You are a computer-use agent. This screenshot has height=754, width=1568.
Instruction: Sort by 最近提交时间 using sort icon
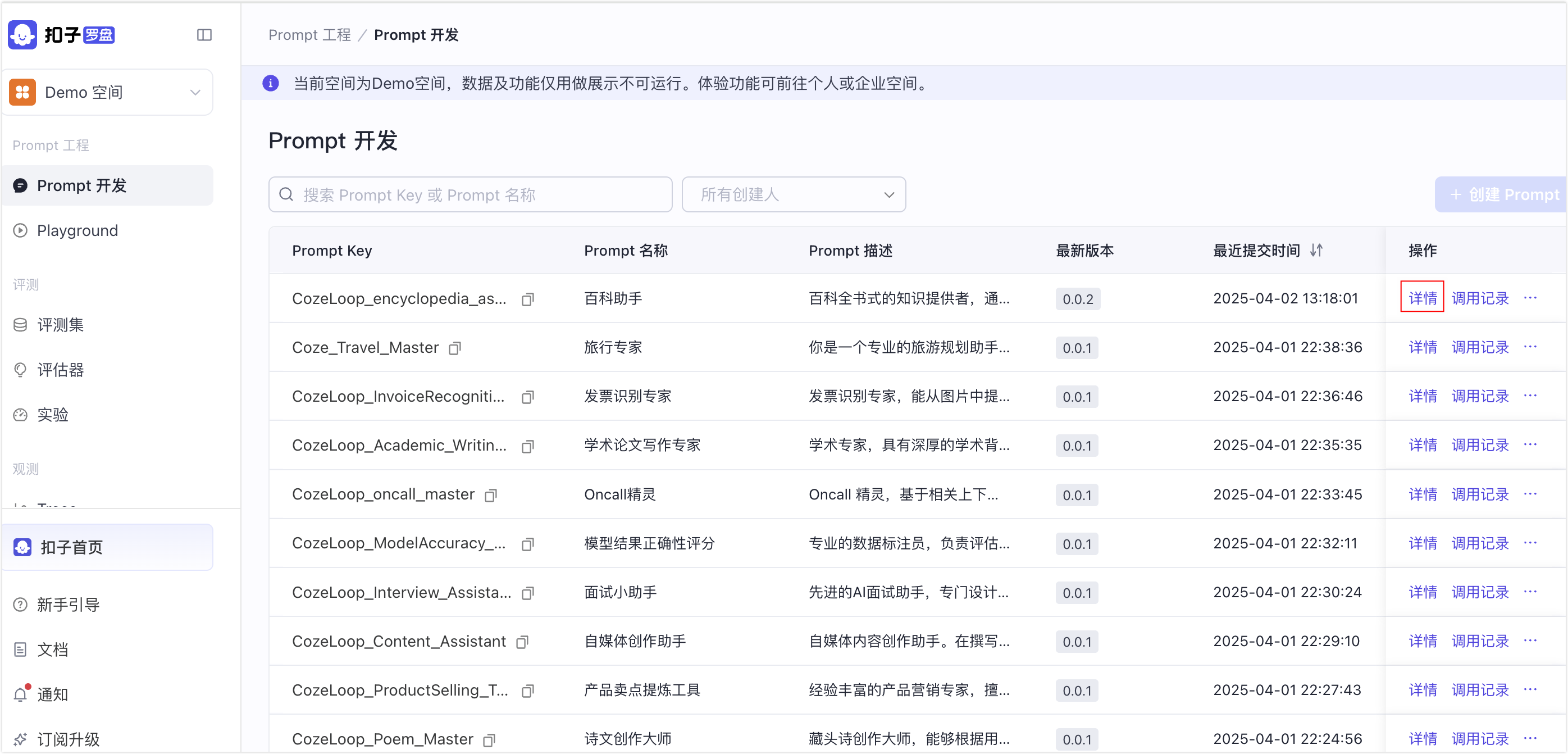pos(1316,251)
